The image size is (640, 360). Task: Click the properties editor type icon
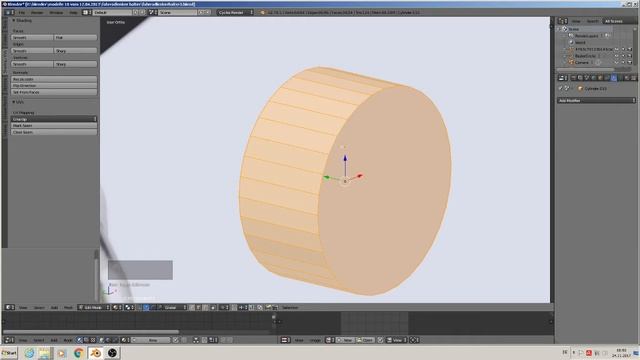point(563,78)
